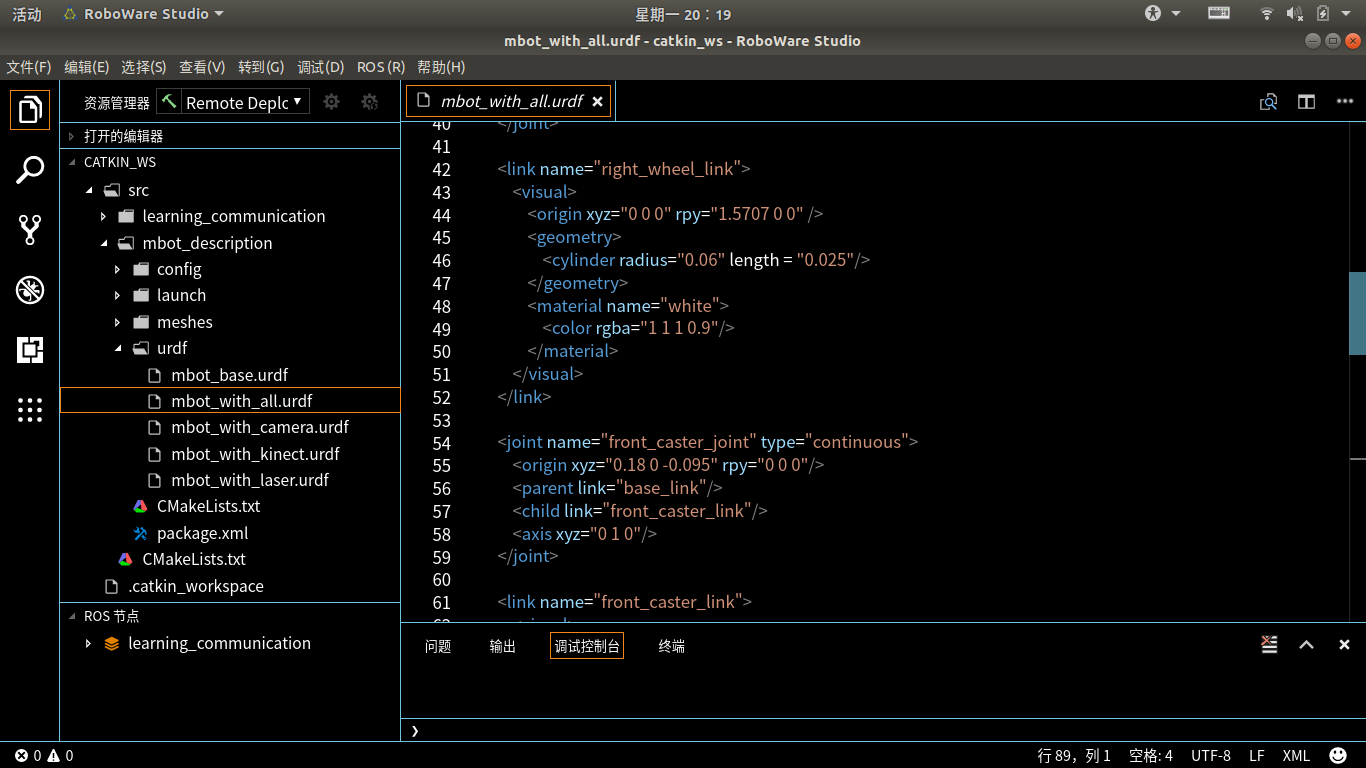1366x768 pixels.
Task: Click the split editor icon
Action: pyautogui.click(x=1307, y=101)
